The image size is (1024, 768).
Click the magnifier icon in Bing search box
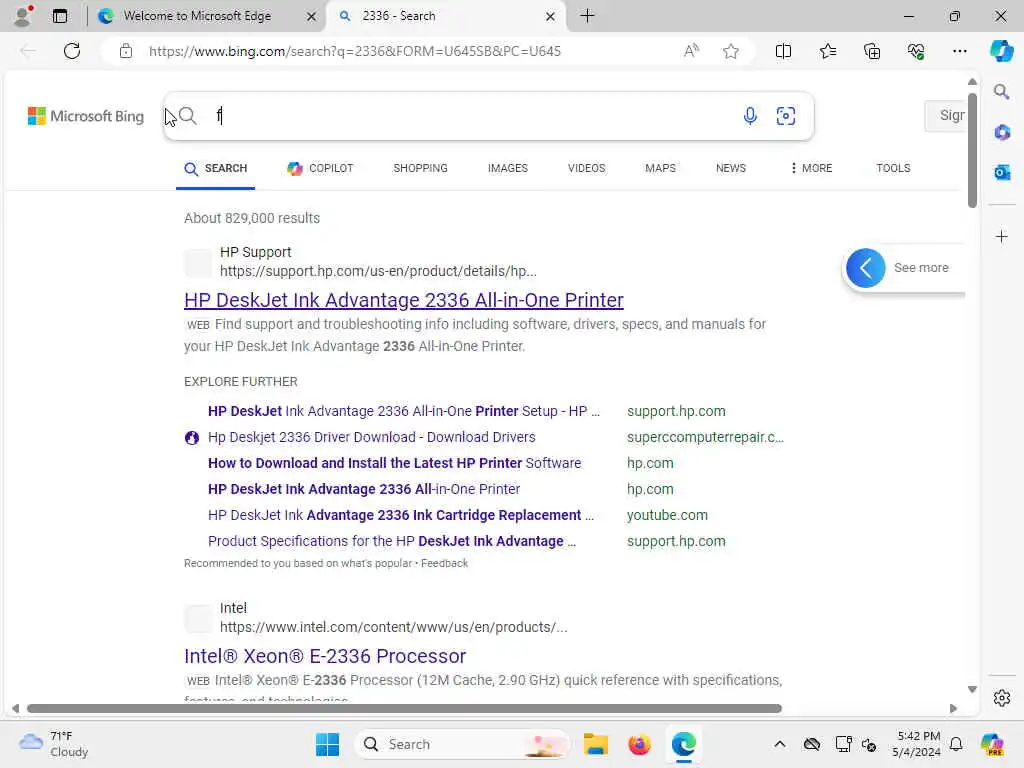[187, 116]
